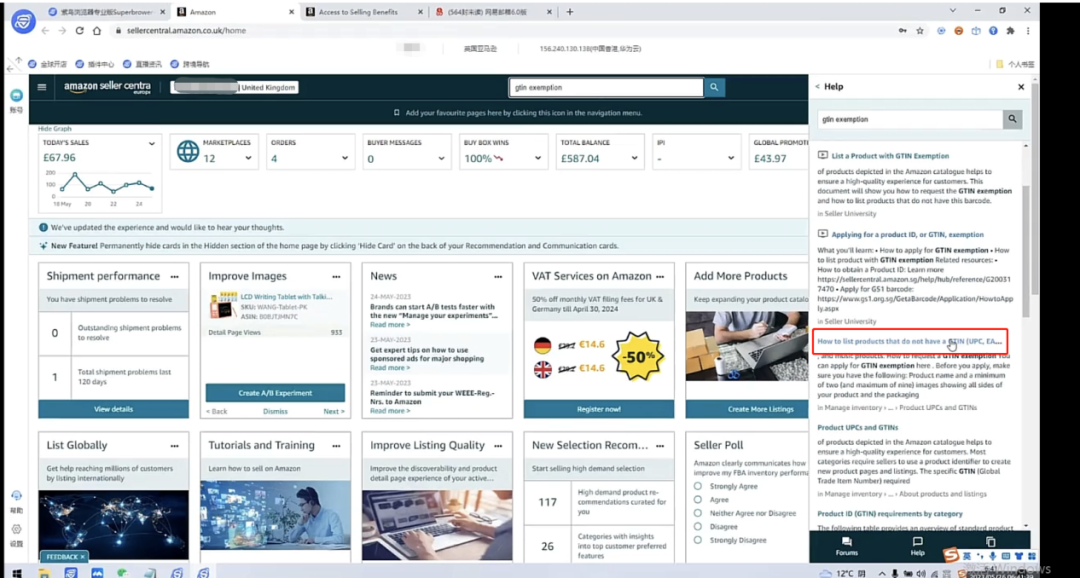The height and width of the screenshot is (578, 1080).
Task: Click the browser back arrow
Action: pos(45,30)
